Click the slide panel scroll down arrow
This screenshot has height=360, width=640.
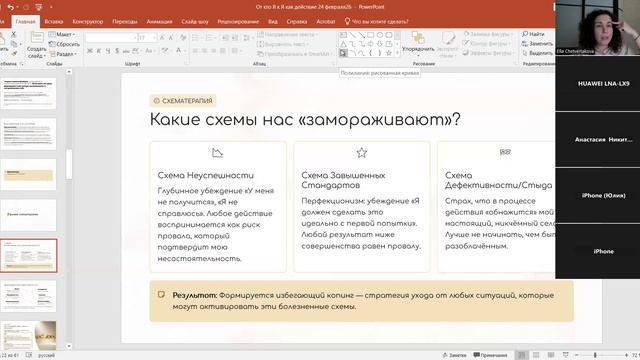tap(69, 346)
